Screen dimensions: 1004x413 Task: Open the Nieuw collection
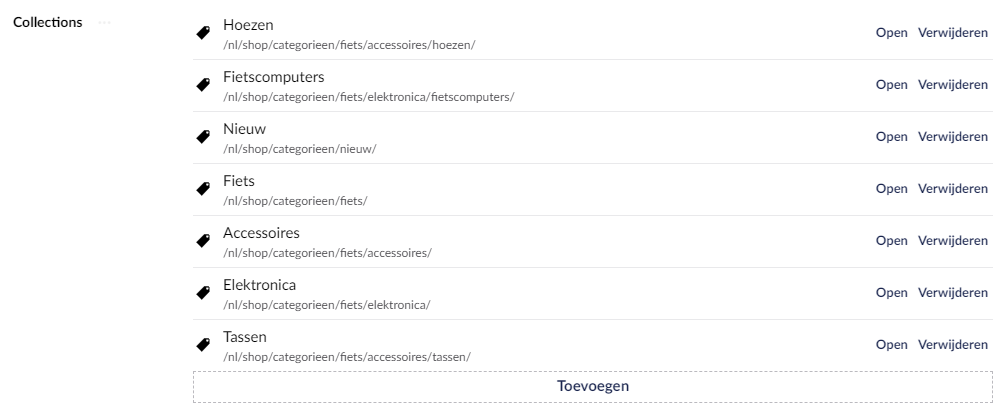coord(891,137)
